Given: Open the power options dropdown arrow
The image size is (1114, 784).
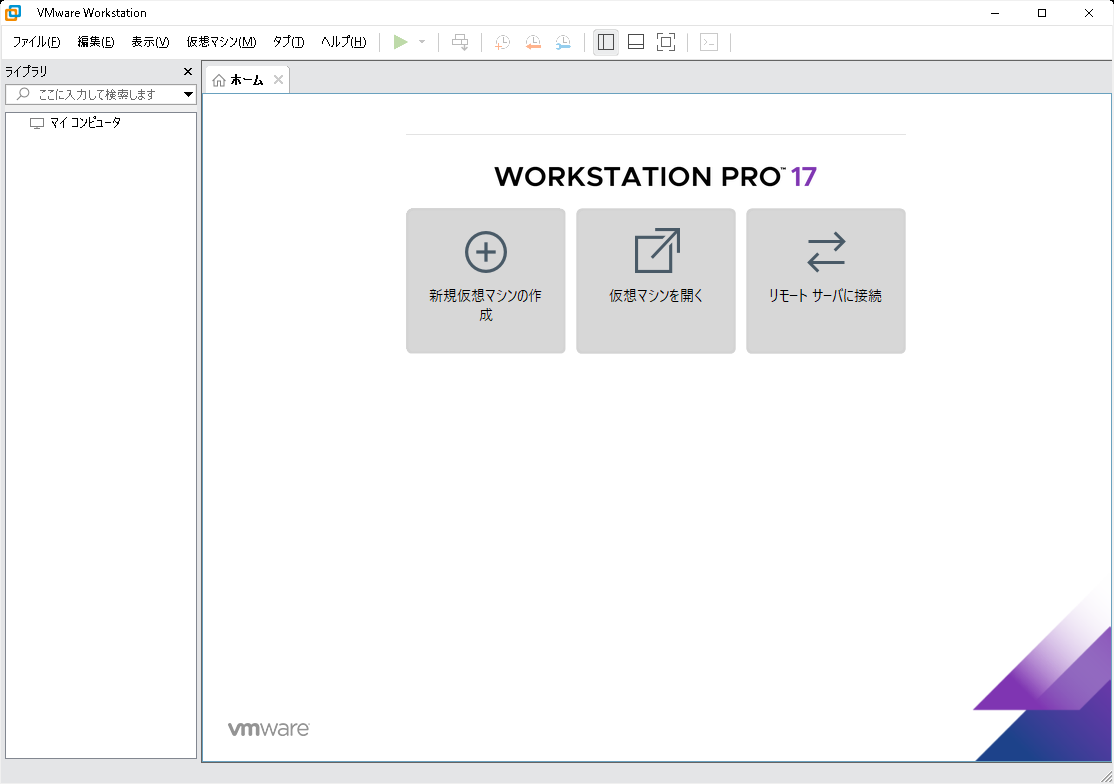Looking at the screenshot, I should point(421,41).
